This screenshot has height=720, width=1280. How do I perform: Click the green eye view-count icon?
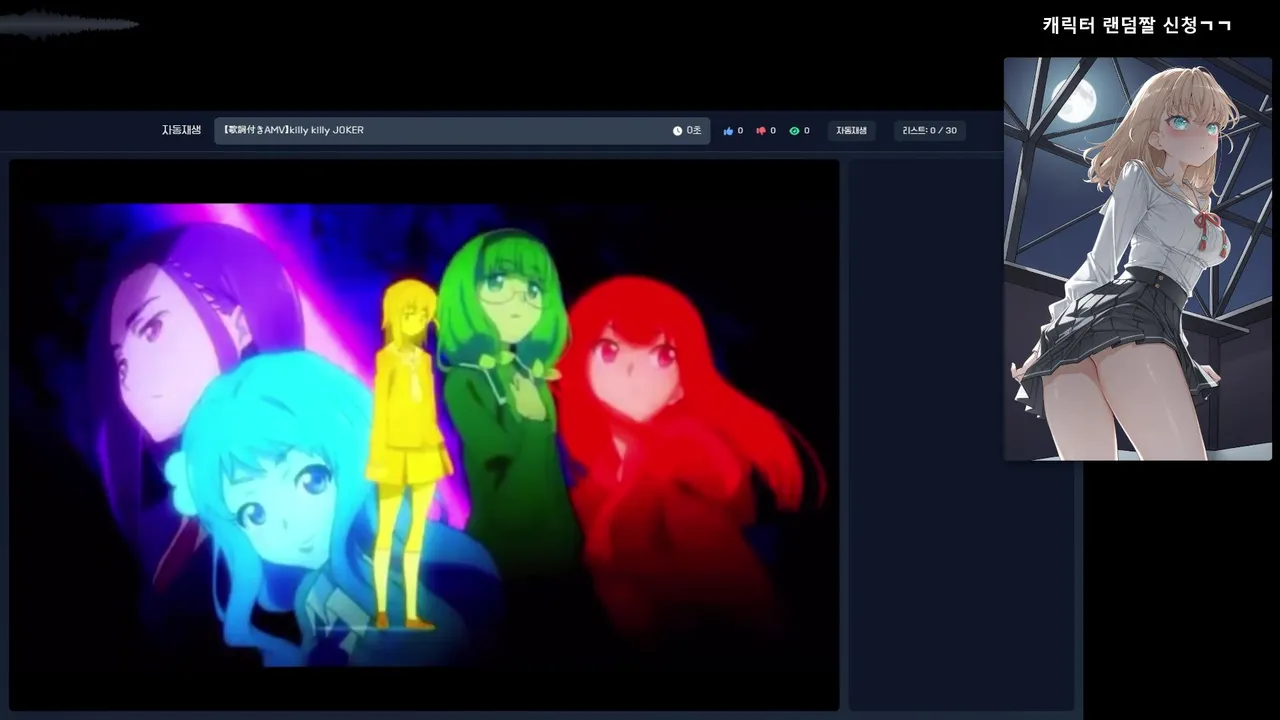(794, 131)
